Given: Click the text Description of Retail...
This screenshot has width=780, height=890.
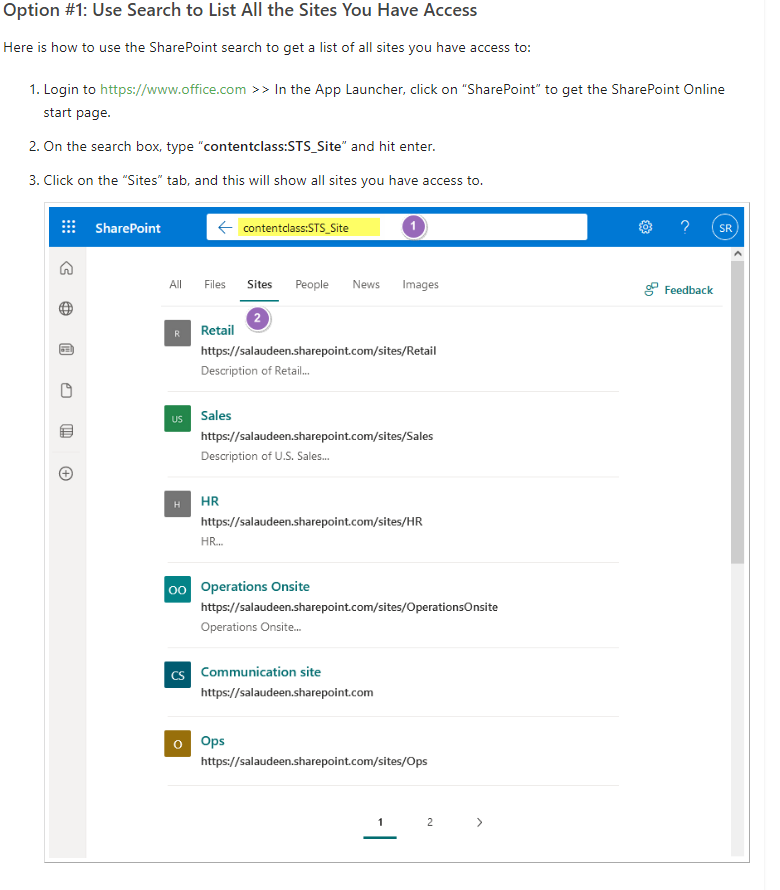Looking at the screenshot, I should coord(255,371).
